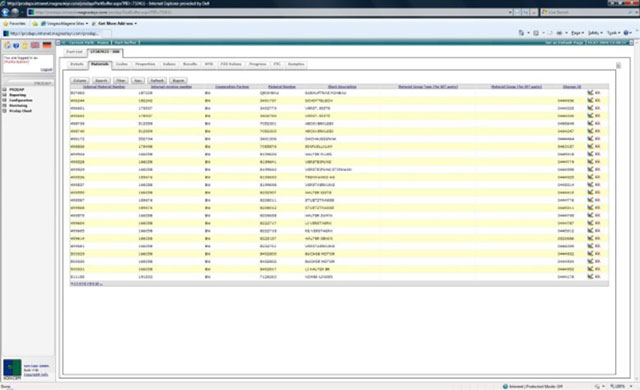The height and width of the screenshot is (390, 640).
Task: Switch language with the UK flag icon
Action: pos(35,45)
